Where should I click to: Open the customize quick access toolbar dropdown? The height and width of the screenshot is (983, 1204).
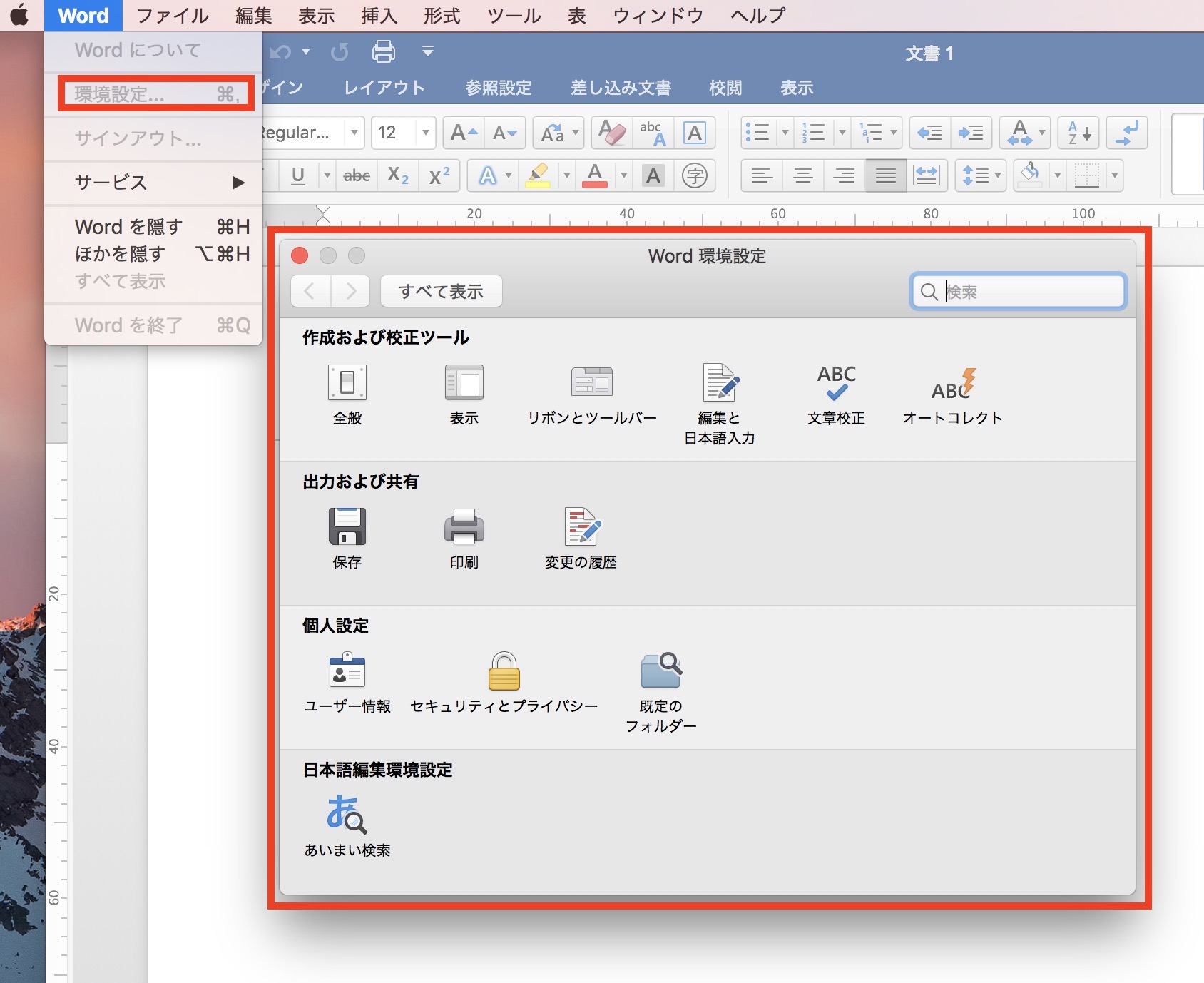(x=428, y=51)
